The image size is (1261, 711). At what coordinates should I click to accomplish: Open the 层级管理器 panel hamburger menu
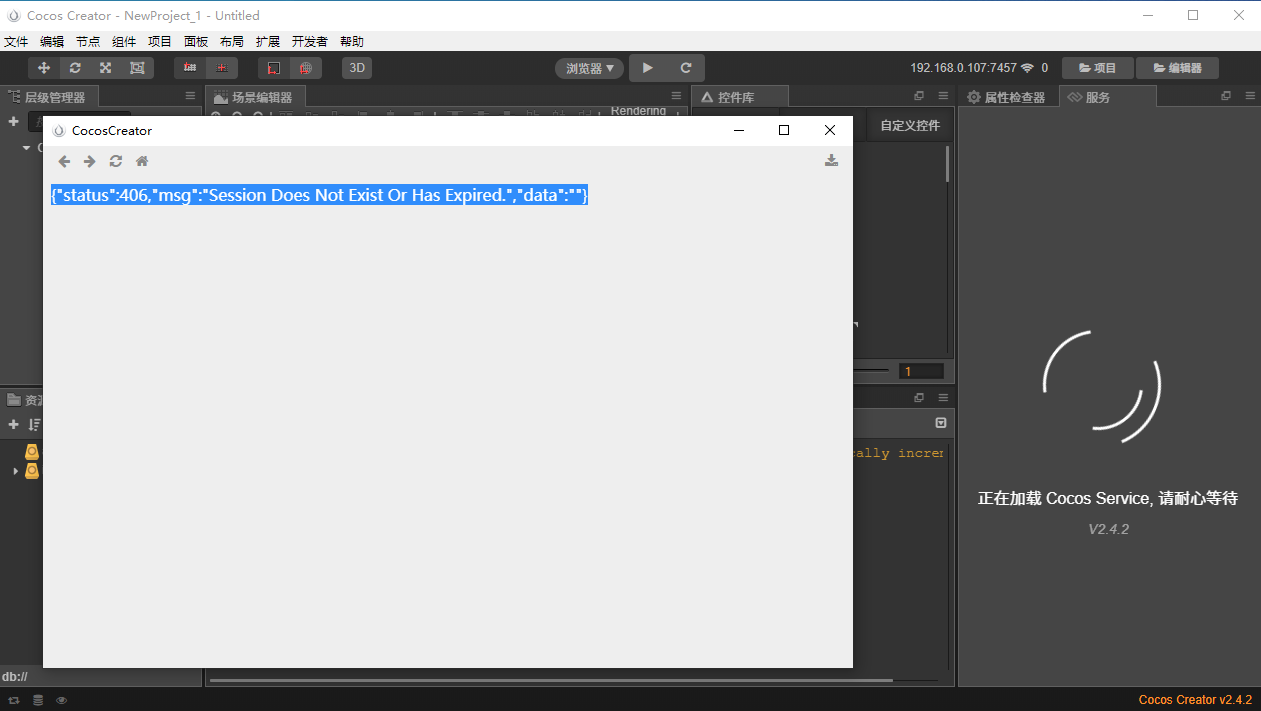[x=190, y=96]
